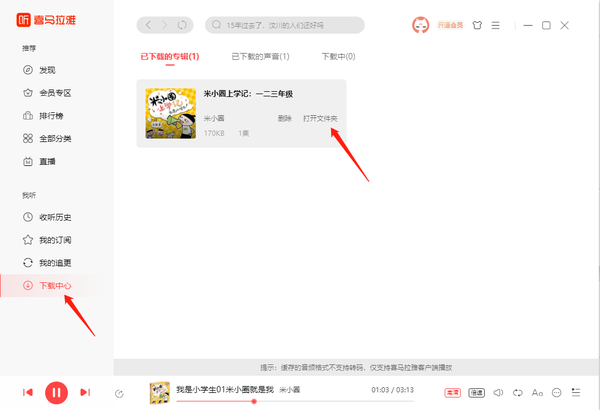This screenshot has height=410, width=600.
Task: Open 全部分类 in the sidebar
Action: pos(47,139)
